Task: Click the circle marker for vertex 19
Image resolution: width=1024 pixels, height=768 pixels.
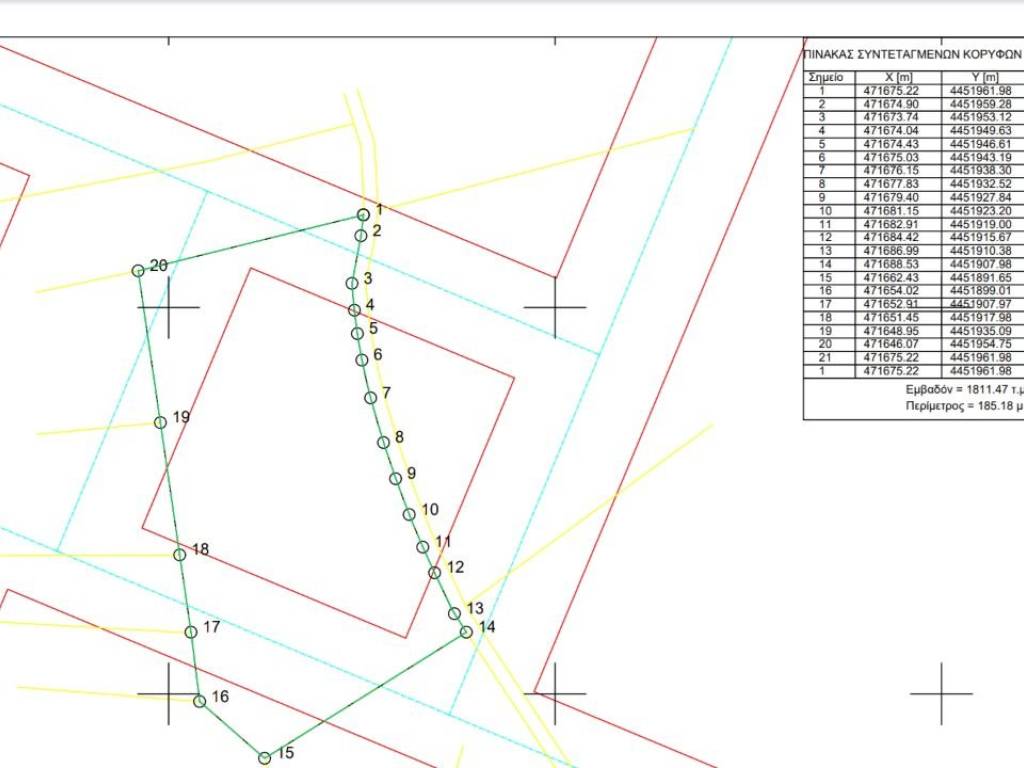Action: (x=160, y=422)
